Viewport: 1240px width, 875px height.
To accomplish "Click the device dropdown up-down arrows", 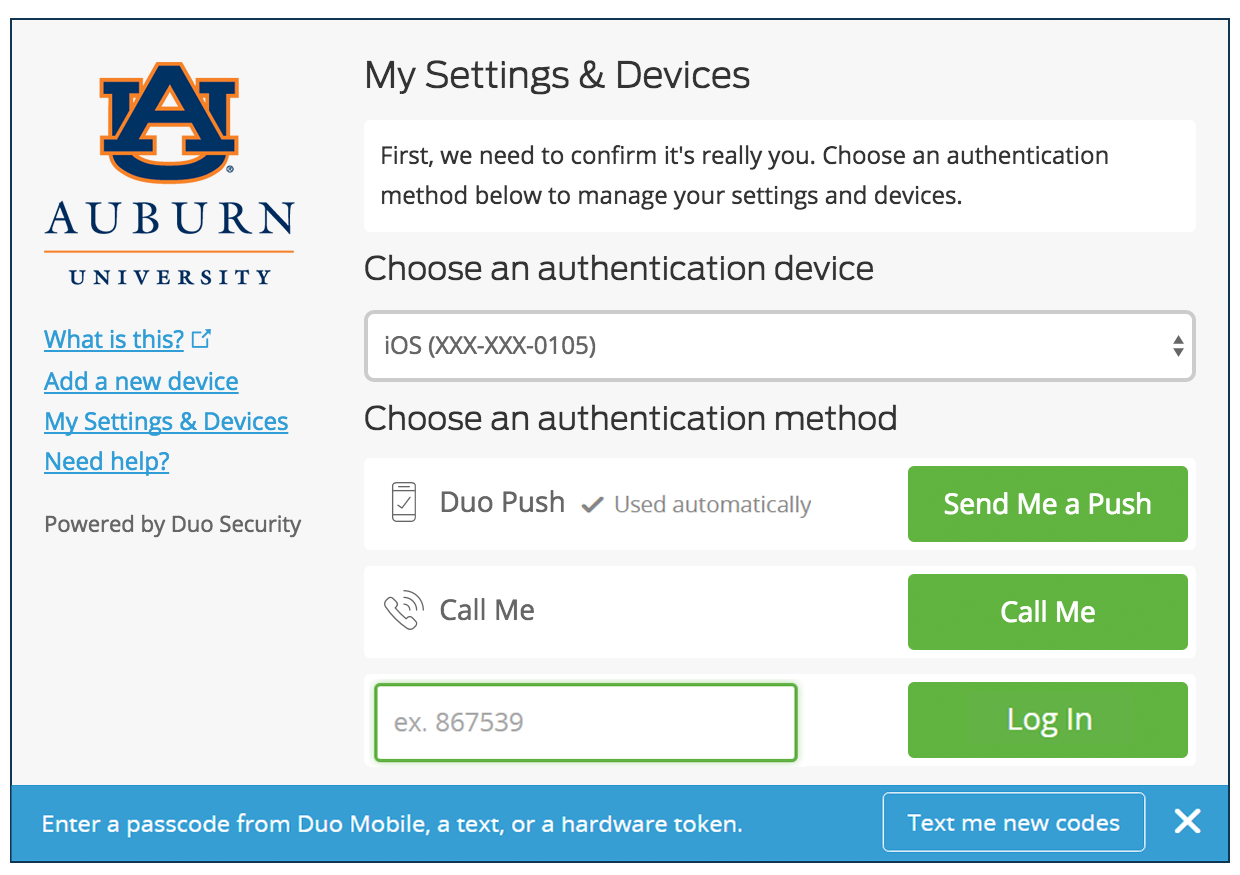I will tap(1178, 346).
